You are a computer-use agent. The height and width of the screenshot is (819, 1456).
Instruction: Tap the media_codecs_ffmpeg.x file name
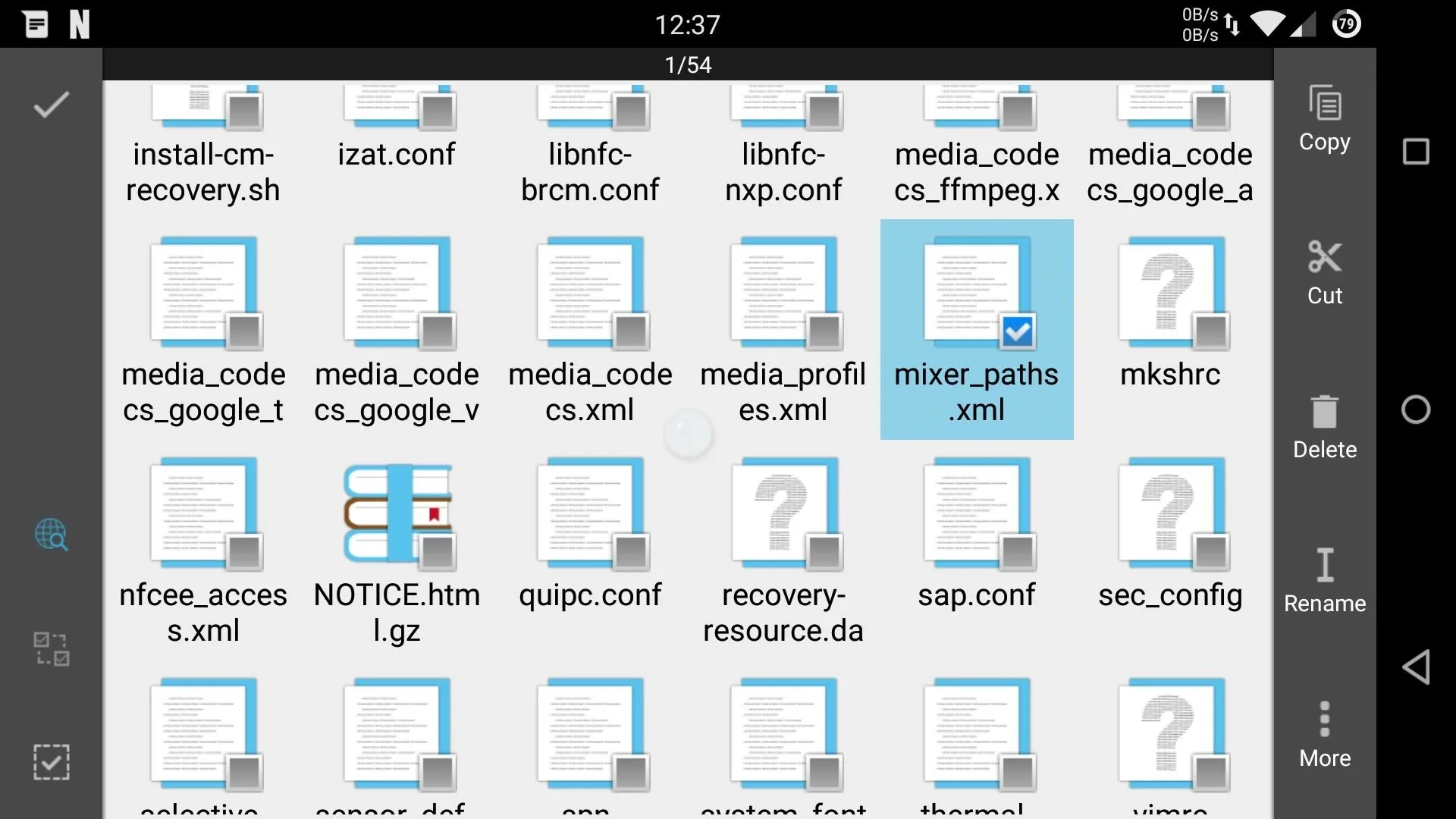[x=977, y=172]
